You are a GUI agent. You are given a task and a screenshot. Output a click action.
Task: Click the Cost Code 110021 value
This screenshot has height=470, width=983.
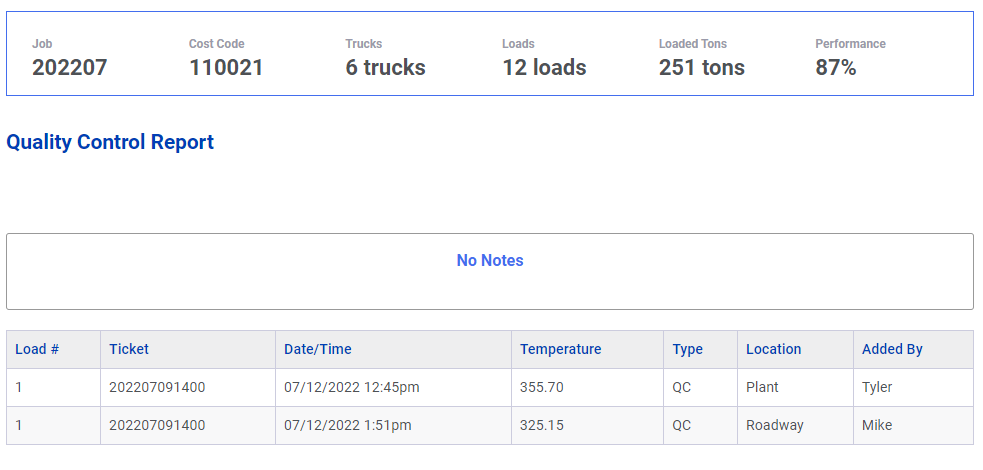[x=226, y=68]
